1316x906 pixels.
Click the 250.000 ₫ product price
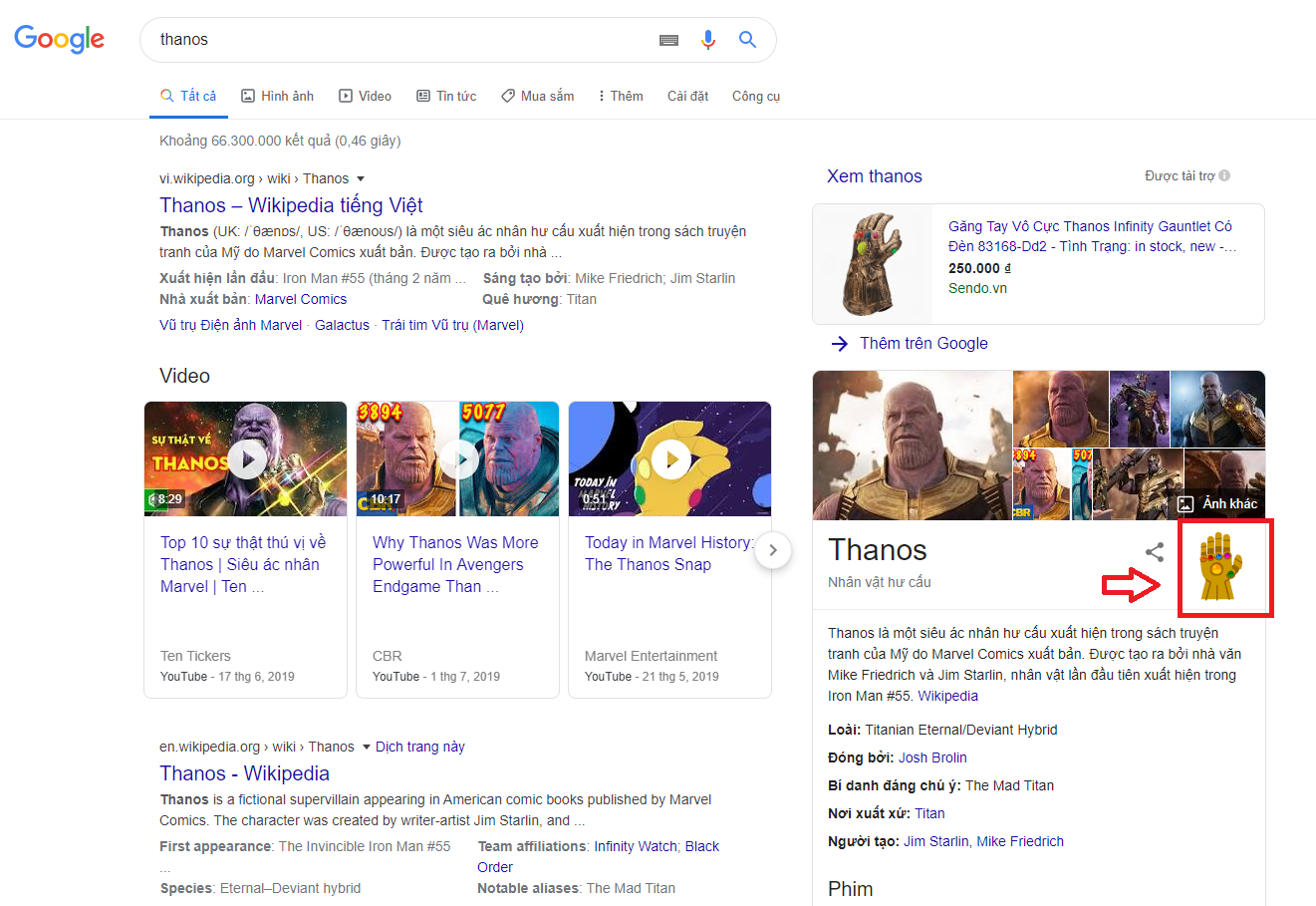(x=979, y=268)
